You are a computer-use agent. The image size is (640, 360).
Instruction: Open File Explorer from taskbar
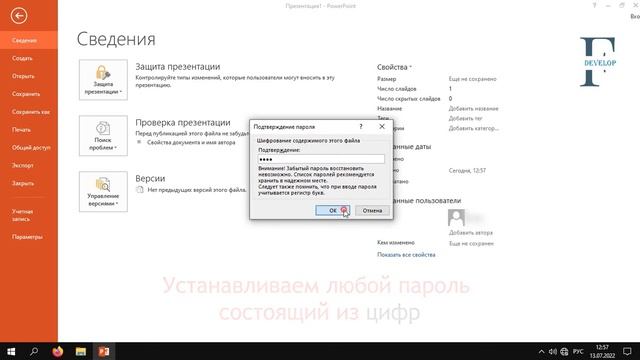81,351
